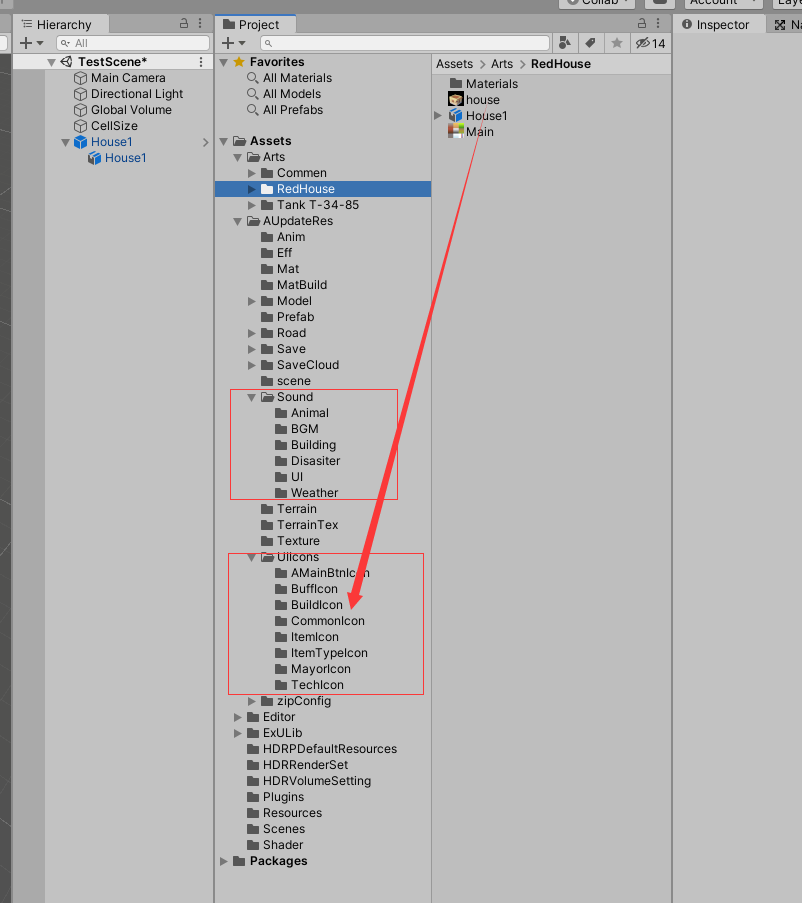Image resolution: width=802 pixels, height=903 pixels.
Task: Click the All Materials search icon
Action: [x=252, y=78]
